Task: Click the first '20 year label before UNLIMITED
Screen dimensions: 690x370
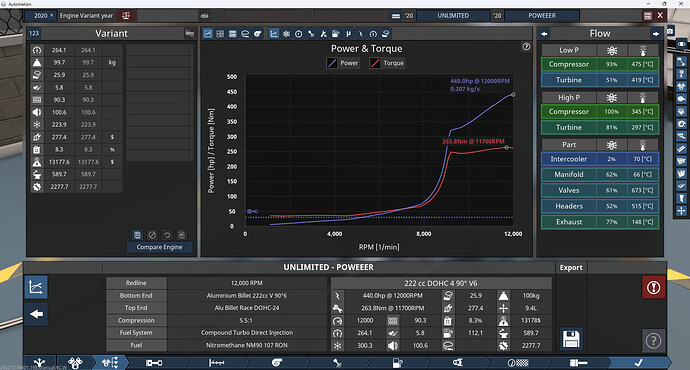Action: click(x=409, y=15)
